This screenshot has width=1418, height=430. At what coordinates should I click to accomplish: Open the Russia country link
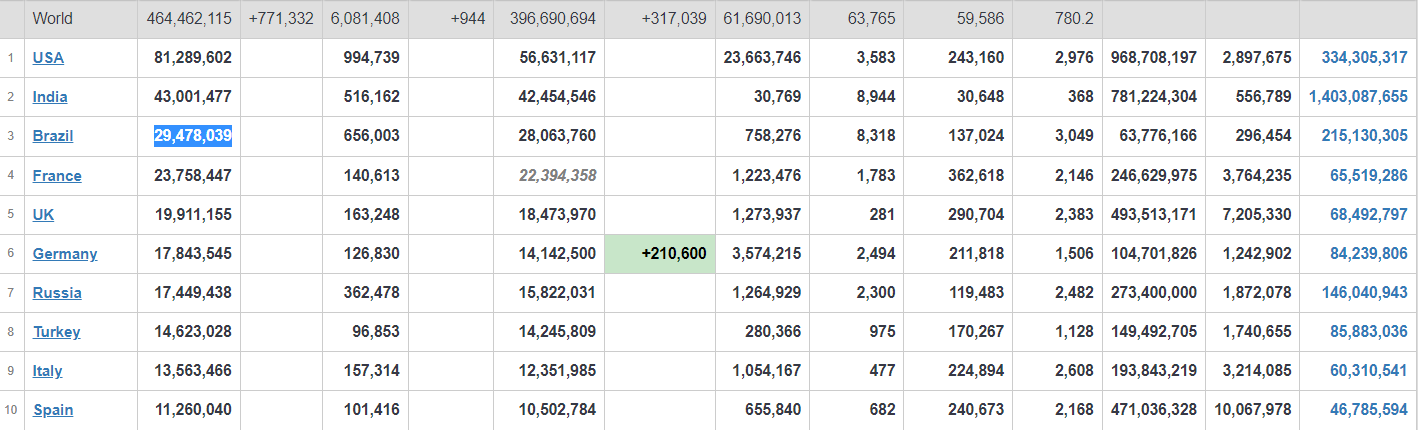(x=57, y=293)
